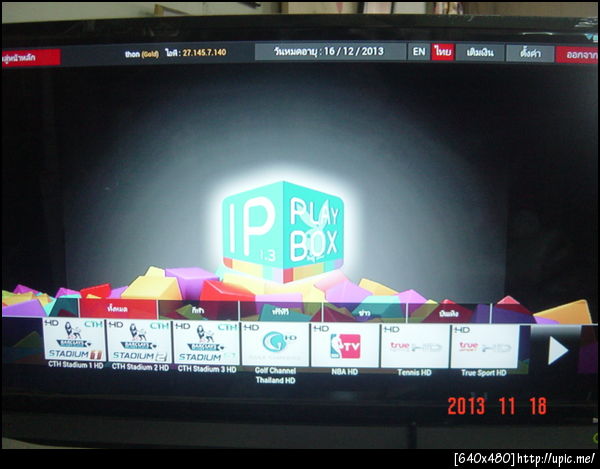Image resolution: width=600 pixels, height=469 pixels.
Task: Click the True Sport HD caption text
Action: pos(484,373)
